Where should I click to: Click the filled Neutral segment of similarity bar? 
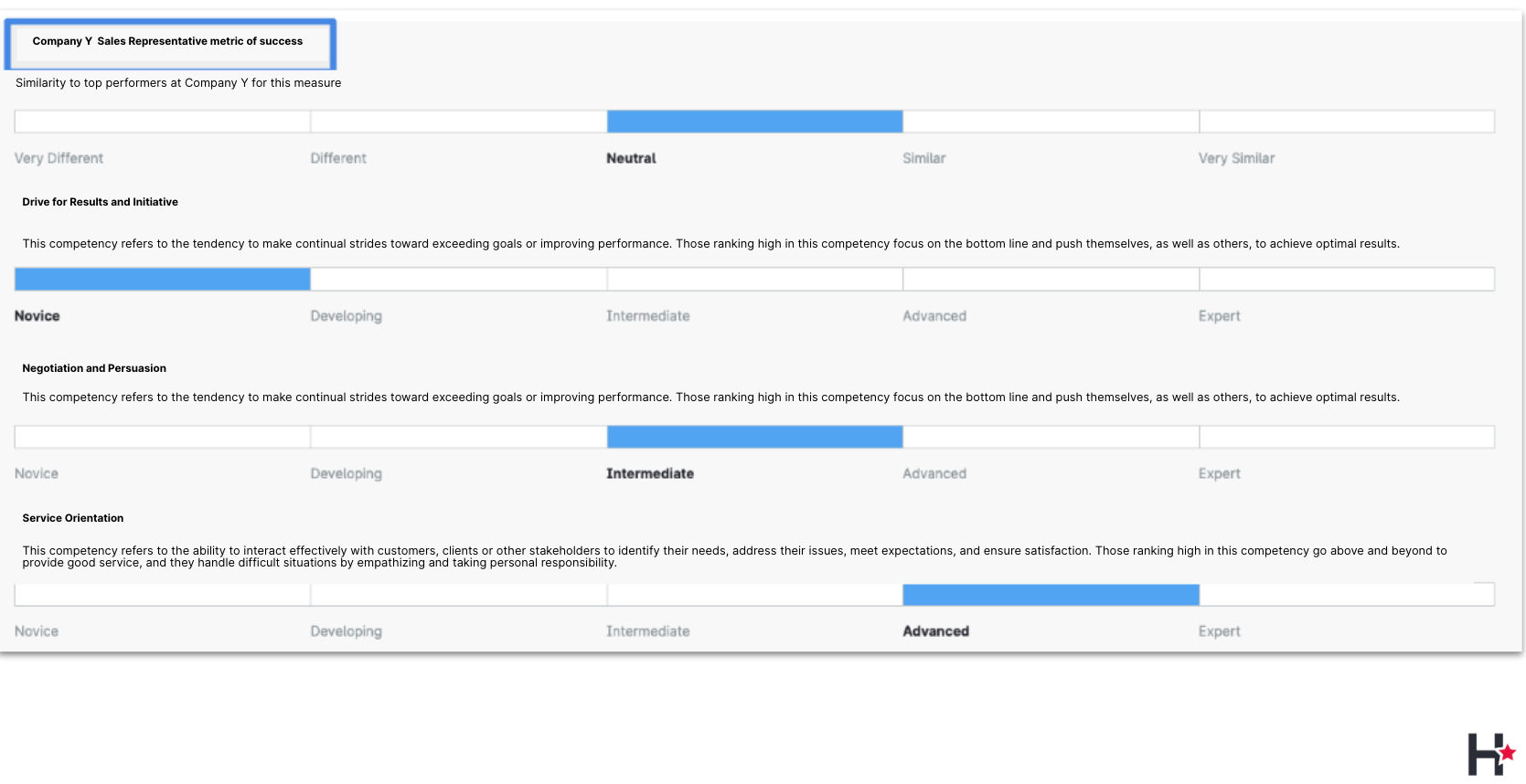[x=754, y=122]
